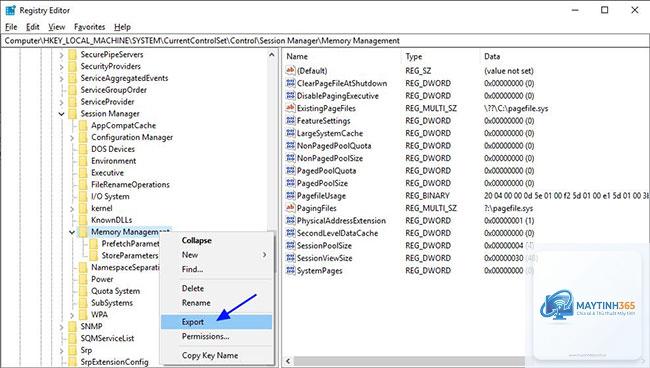Open the New submenu arrow
Viewport: 650px width, 368px height.
[x=264, y=255]
